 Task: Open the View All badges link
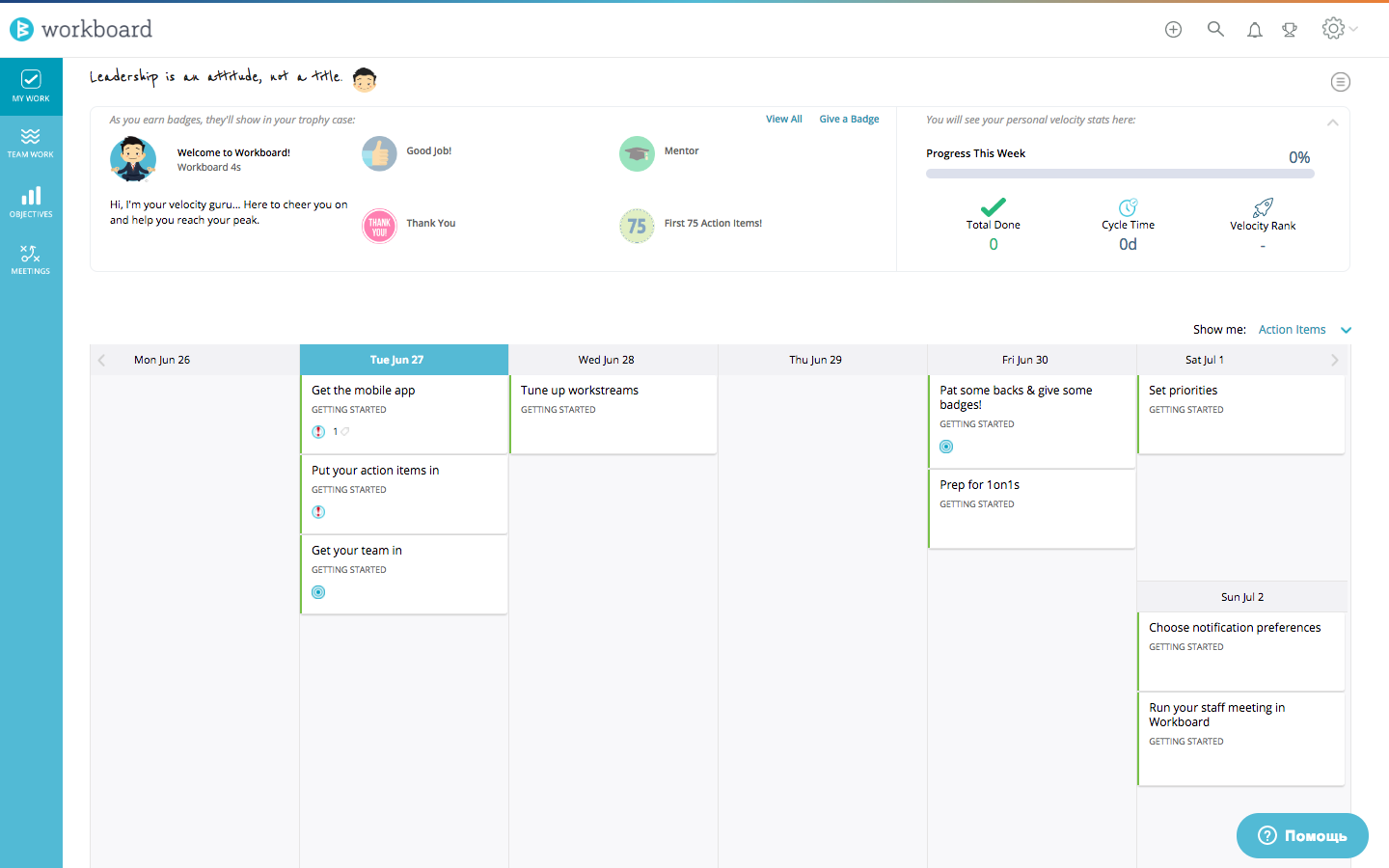point(783,118)
